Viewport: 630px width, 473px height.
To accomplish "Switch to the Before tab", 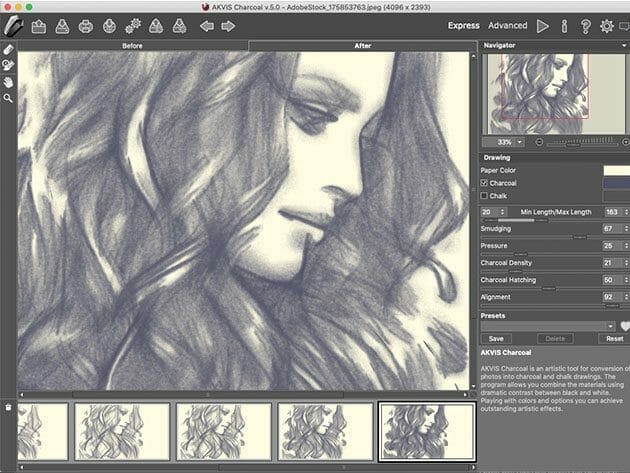I will coord(132,46).
